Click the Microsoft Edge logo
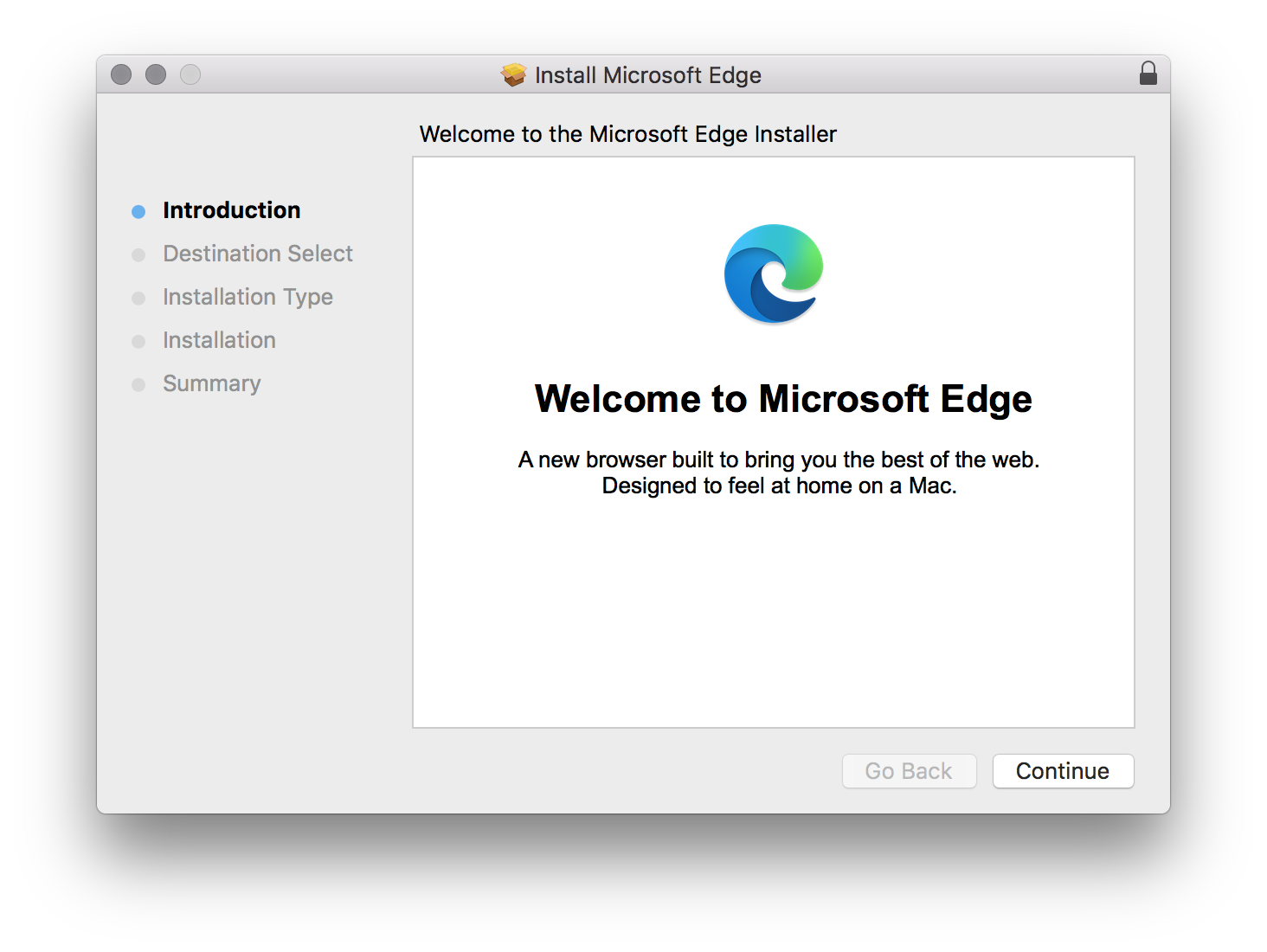Image resolution: width=1267 pixels, height=952 pixels. [x=773, y=273]
